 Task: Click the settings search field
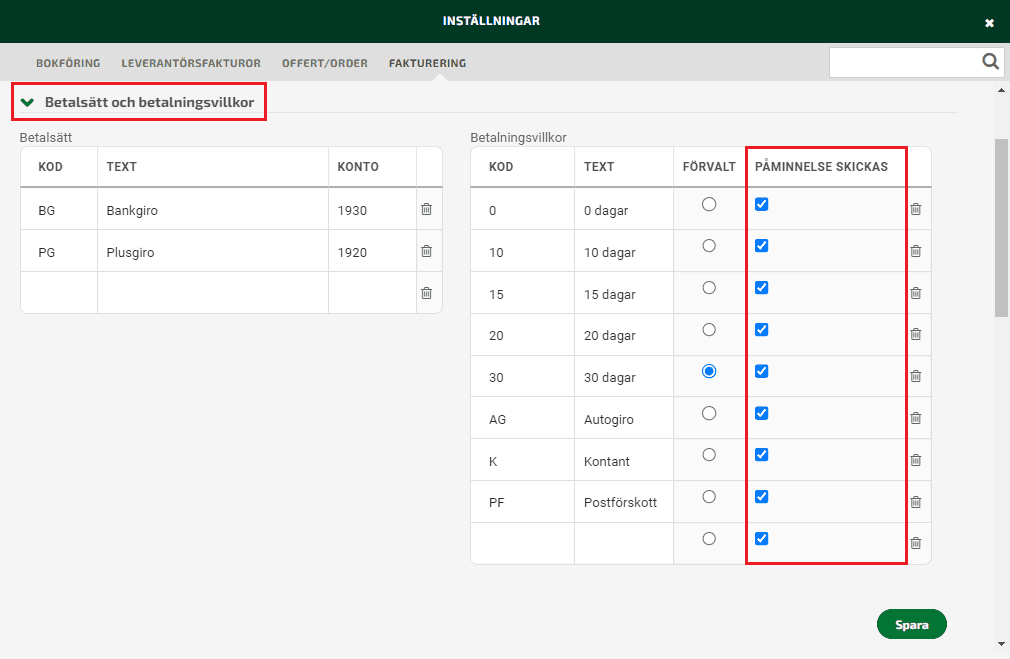904,62
